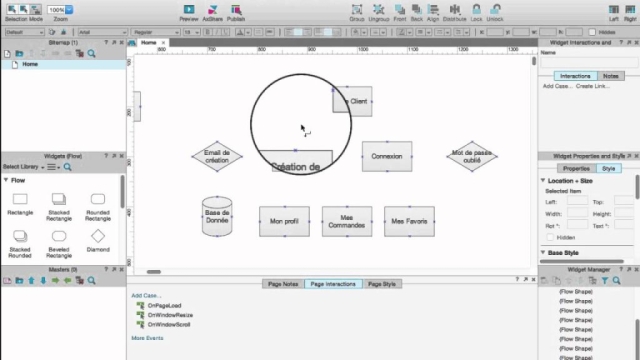Group the selected widgets
This screenshot has width=640, height=360.
(357, 9)
